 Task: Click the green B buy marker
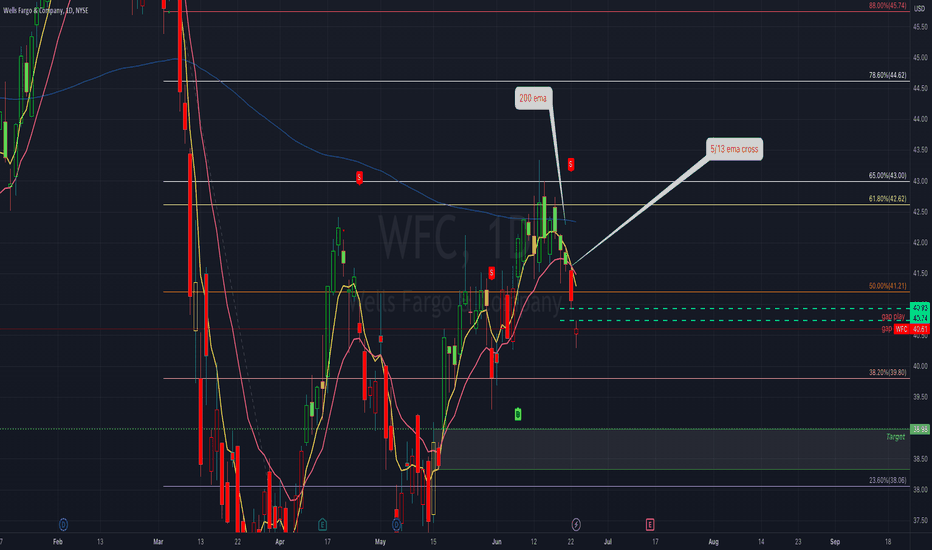click(x=518, y=414)
